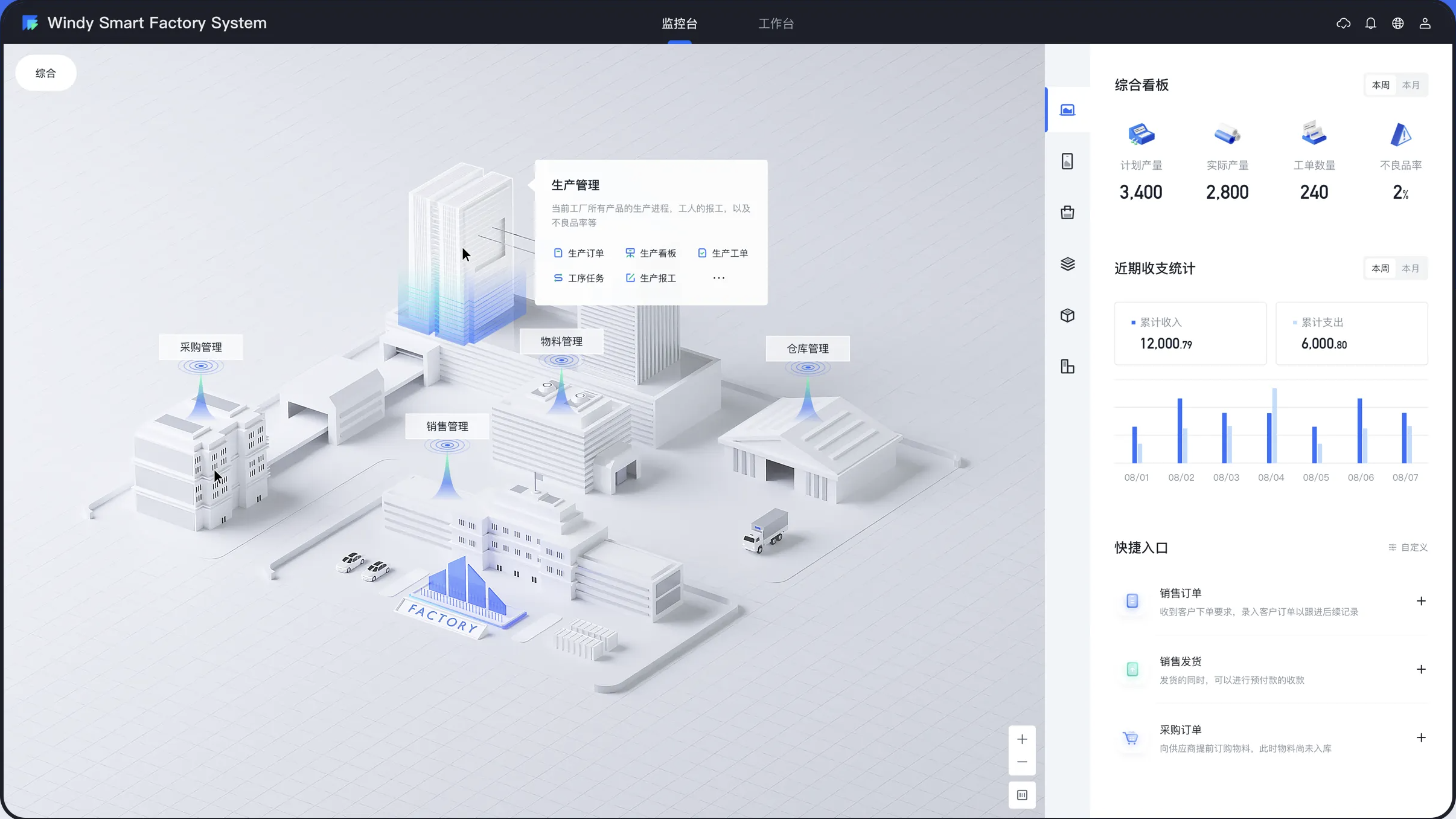This screenshot has height=819, width=1456.
Task: Select the cube box sidebar icon
Action: pos(1067,315)
